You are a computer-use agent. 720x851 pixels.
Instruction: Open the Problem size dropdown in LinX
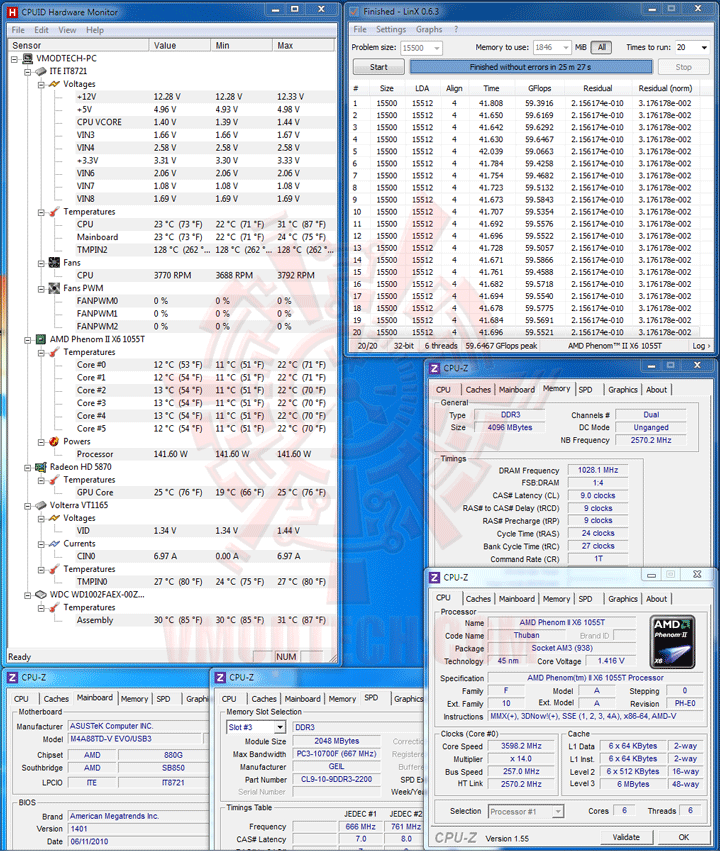pos(437,48)
